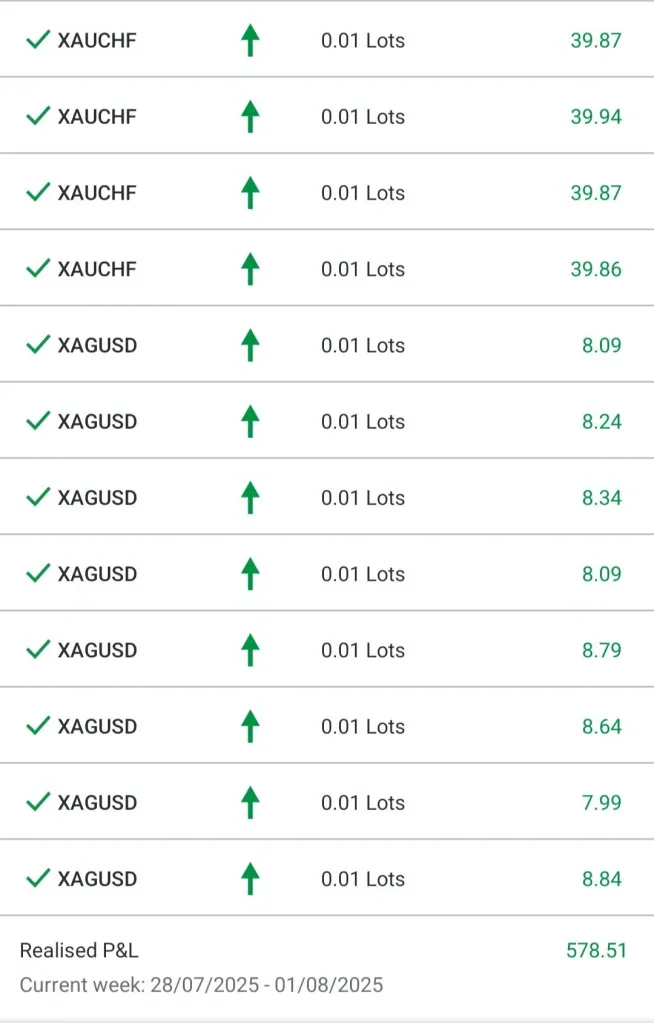Click the checkmark icon on the 39.94 profit row
Viewport: 654px width, 1023px height.
[38, 116]
